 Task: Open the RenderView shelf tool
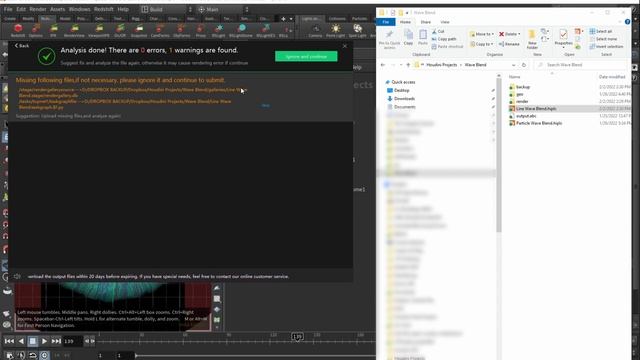(x=74, y=31)
